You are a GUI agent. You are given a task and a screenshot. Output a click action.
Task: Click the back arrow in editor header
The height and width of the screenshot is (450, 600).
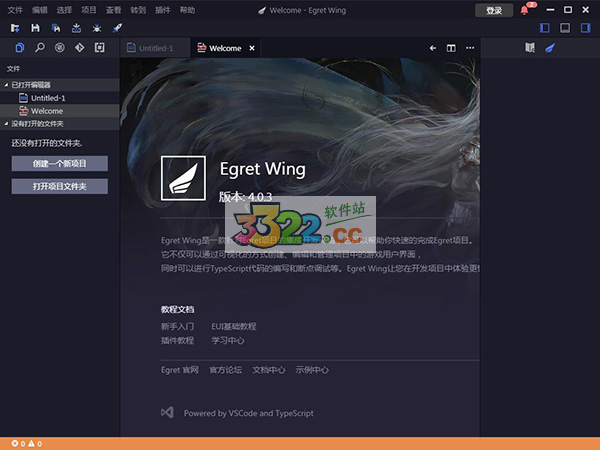pos(432,48)
